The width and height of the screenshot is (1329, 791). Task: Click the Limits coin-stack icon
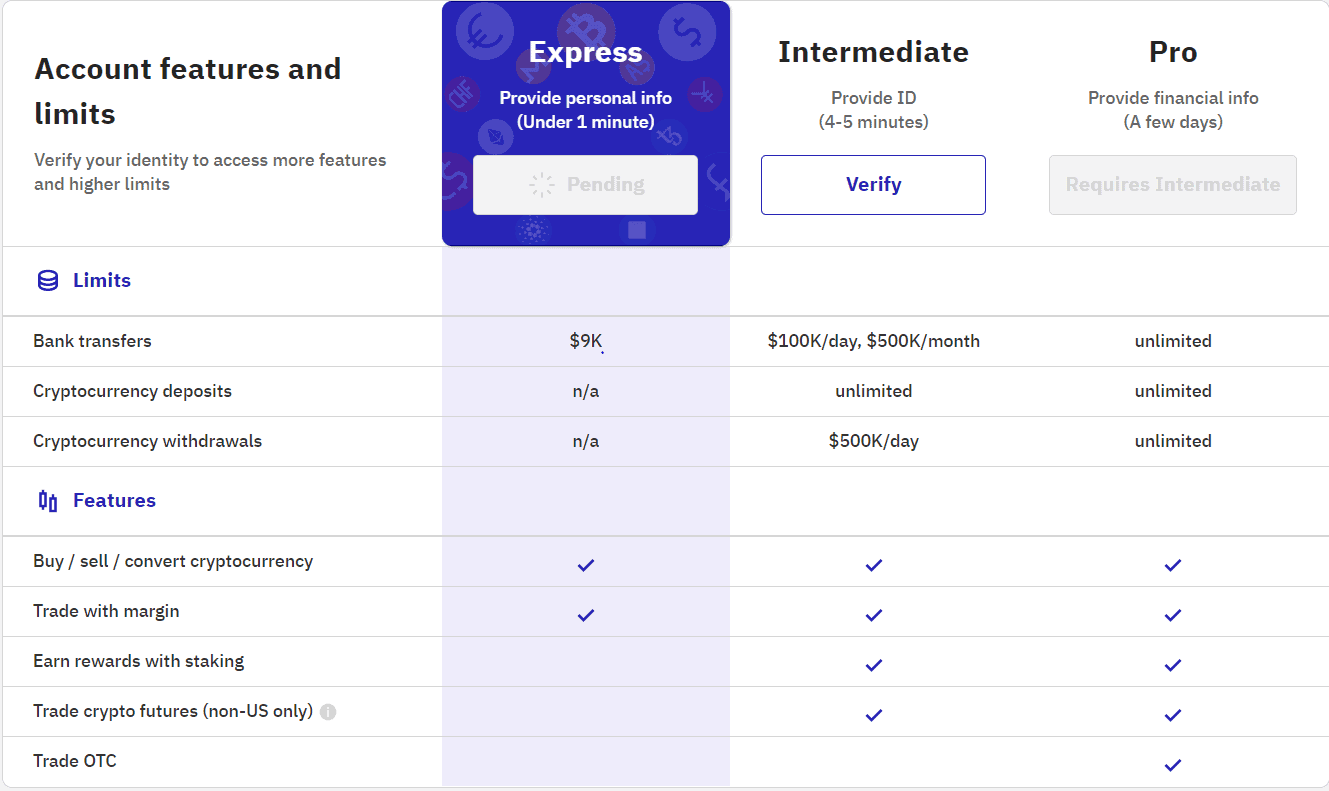click(x=47, y=281)
